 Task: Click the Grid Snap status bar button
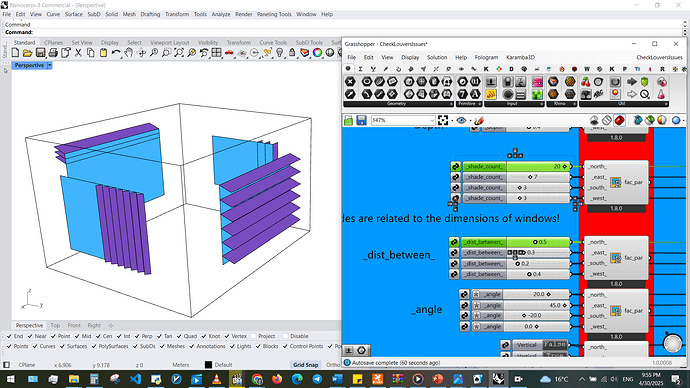click(x=305, y=365)
